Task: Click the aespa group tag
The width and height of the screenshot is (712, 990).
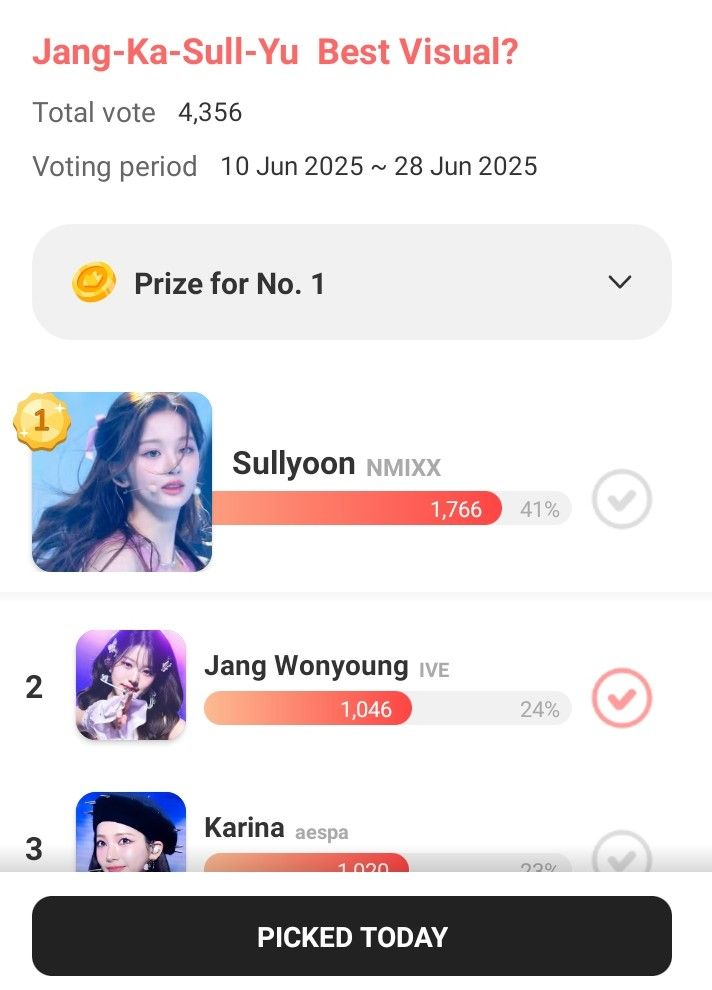Action: click(x=322, y=832)
